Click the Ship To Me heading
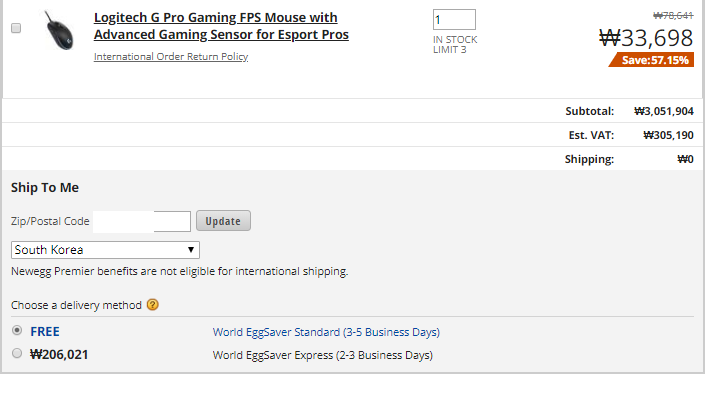This screenshot has height=396, width=718. 45,188
